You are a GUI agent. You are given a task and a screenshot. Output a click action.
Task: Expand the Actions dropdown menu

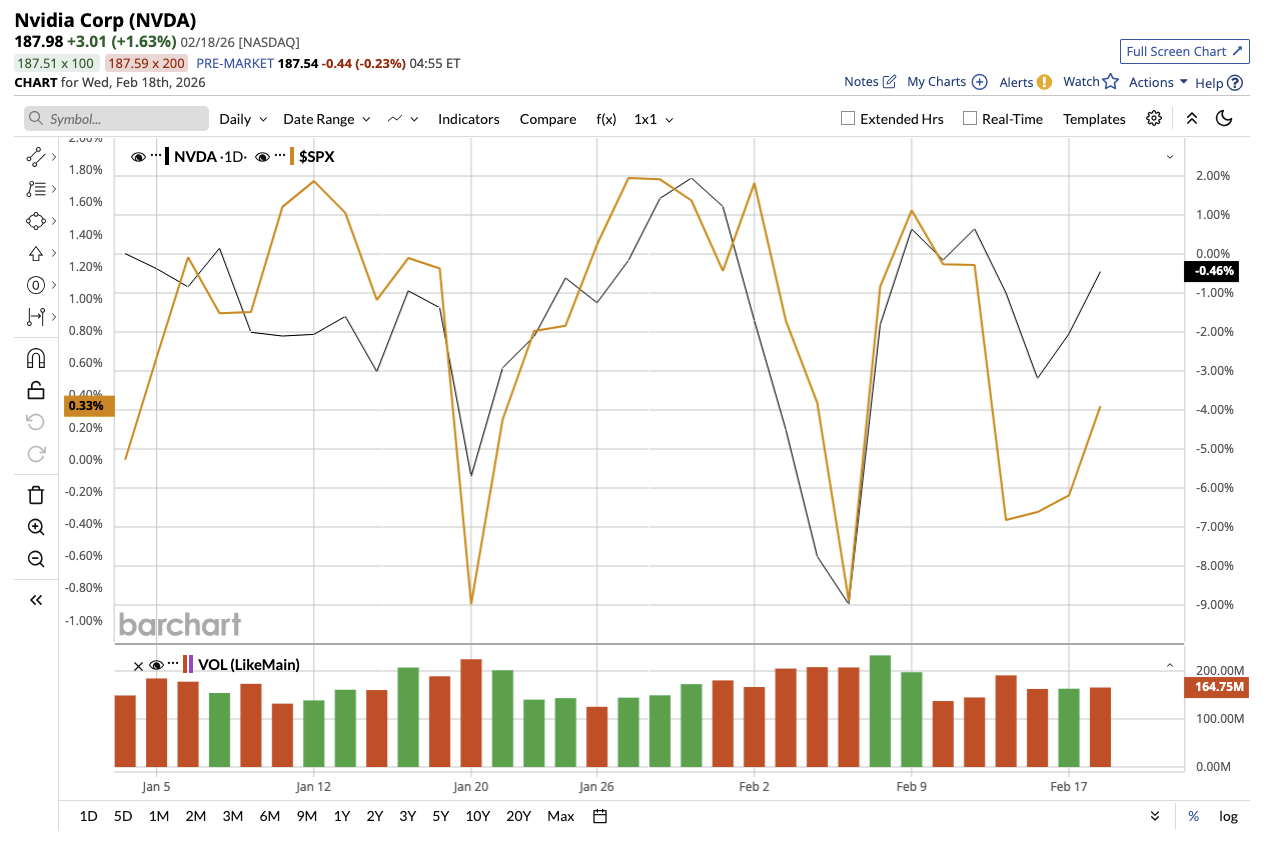[1158, 82]
